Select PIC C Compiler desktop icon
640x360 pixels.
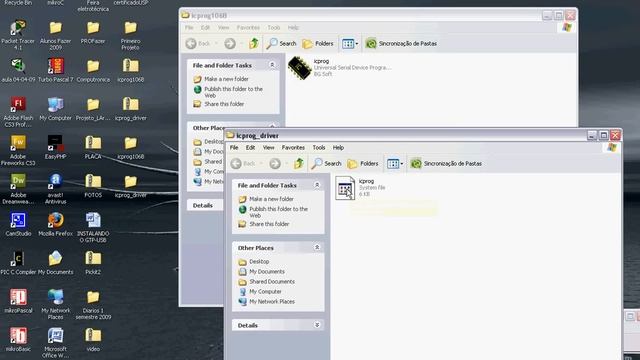click(18, 263)
